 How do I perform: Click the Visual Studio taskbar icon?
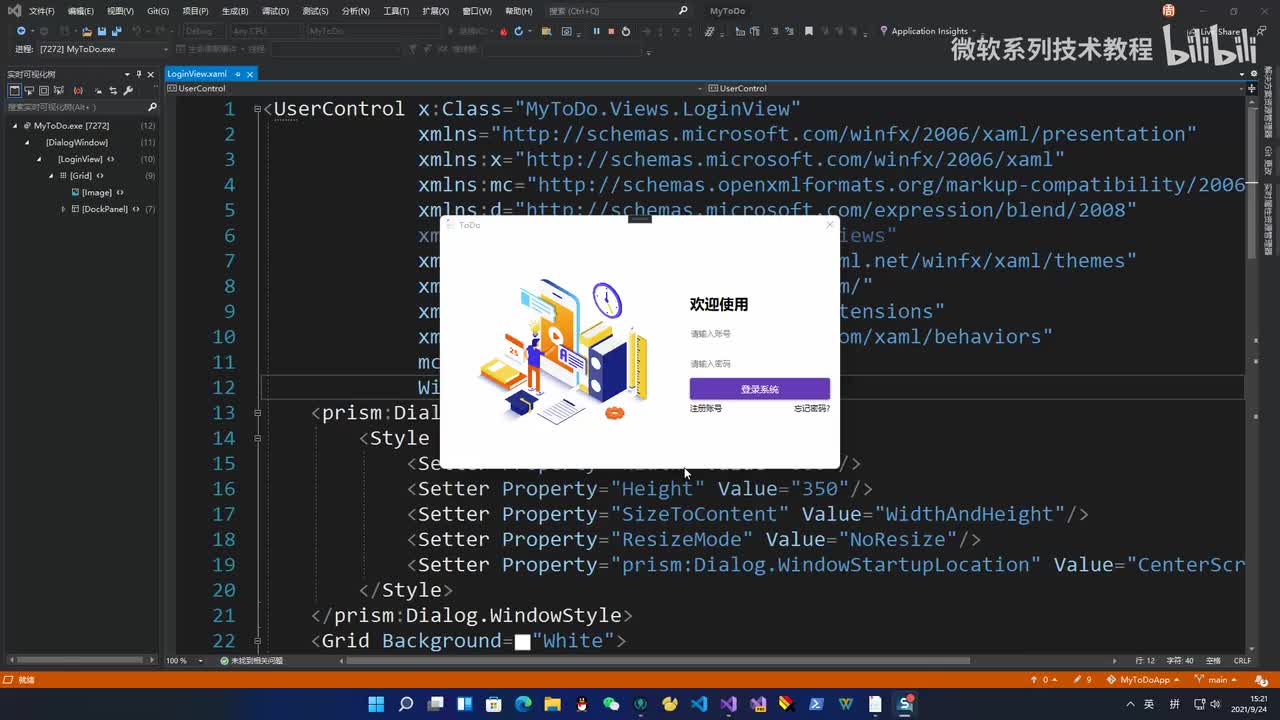click(728, 704)
